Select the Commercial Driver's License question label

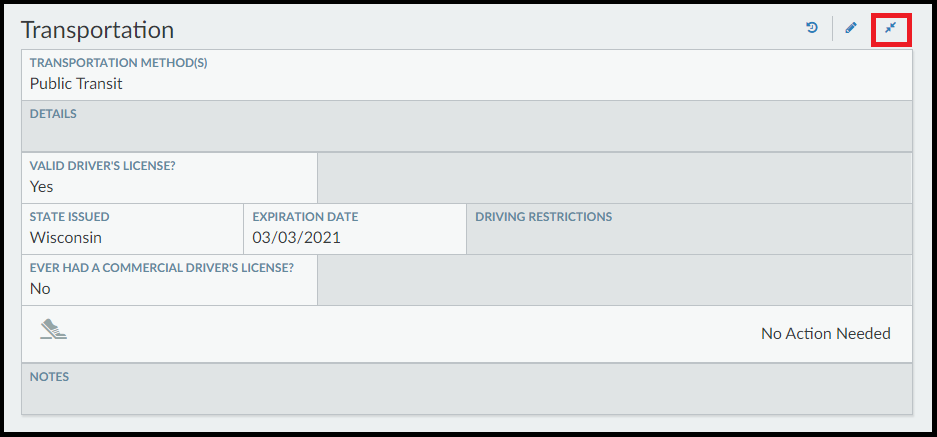click(162, 268)
